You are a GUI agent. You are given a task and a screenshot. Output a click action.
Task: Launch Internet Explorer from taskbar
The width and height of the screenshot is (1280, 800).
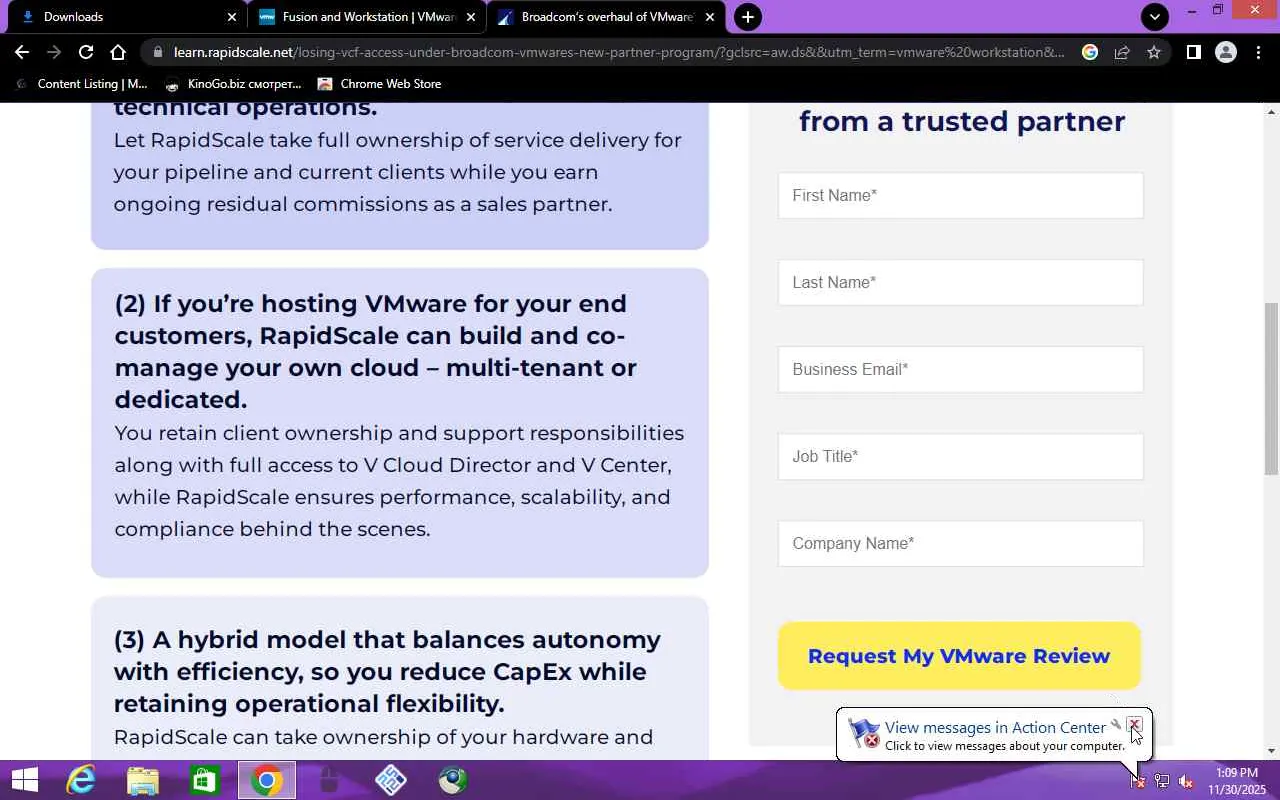[x=80, y=780]
